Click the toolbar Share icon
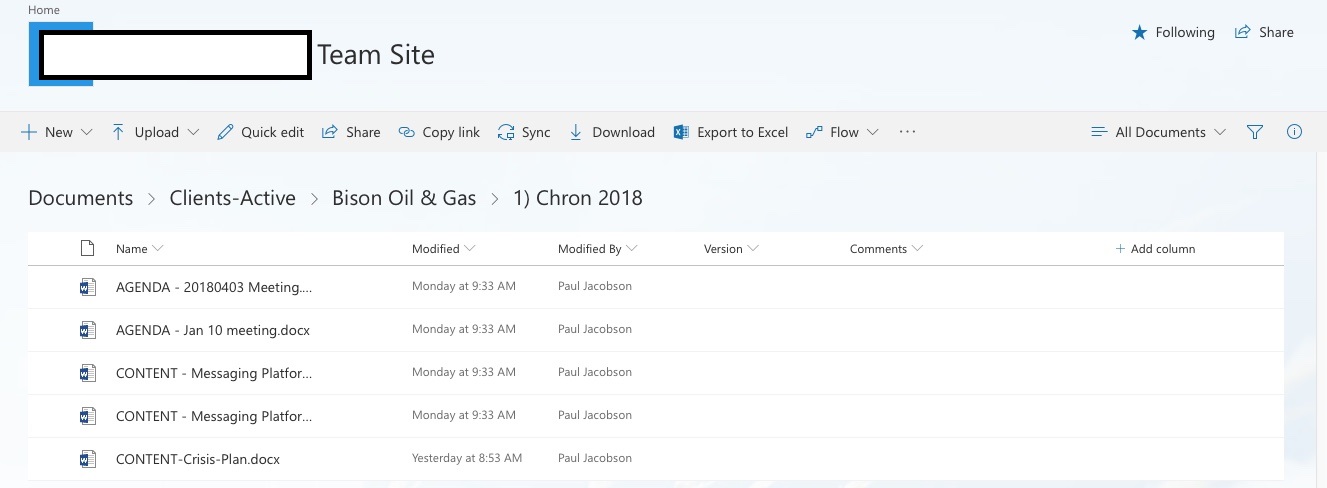The width and height of the screenshot is (1327, 488). click(328, 132)
